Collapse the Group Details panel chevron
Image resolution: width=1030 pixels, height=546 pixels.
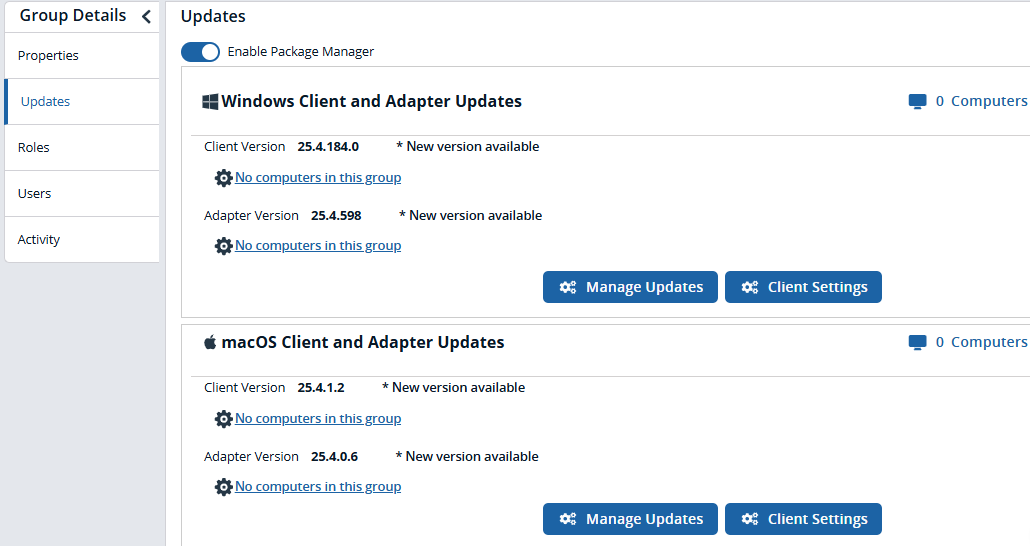click(x=146, y=16)
